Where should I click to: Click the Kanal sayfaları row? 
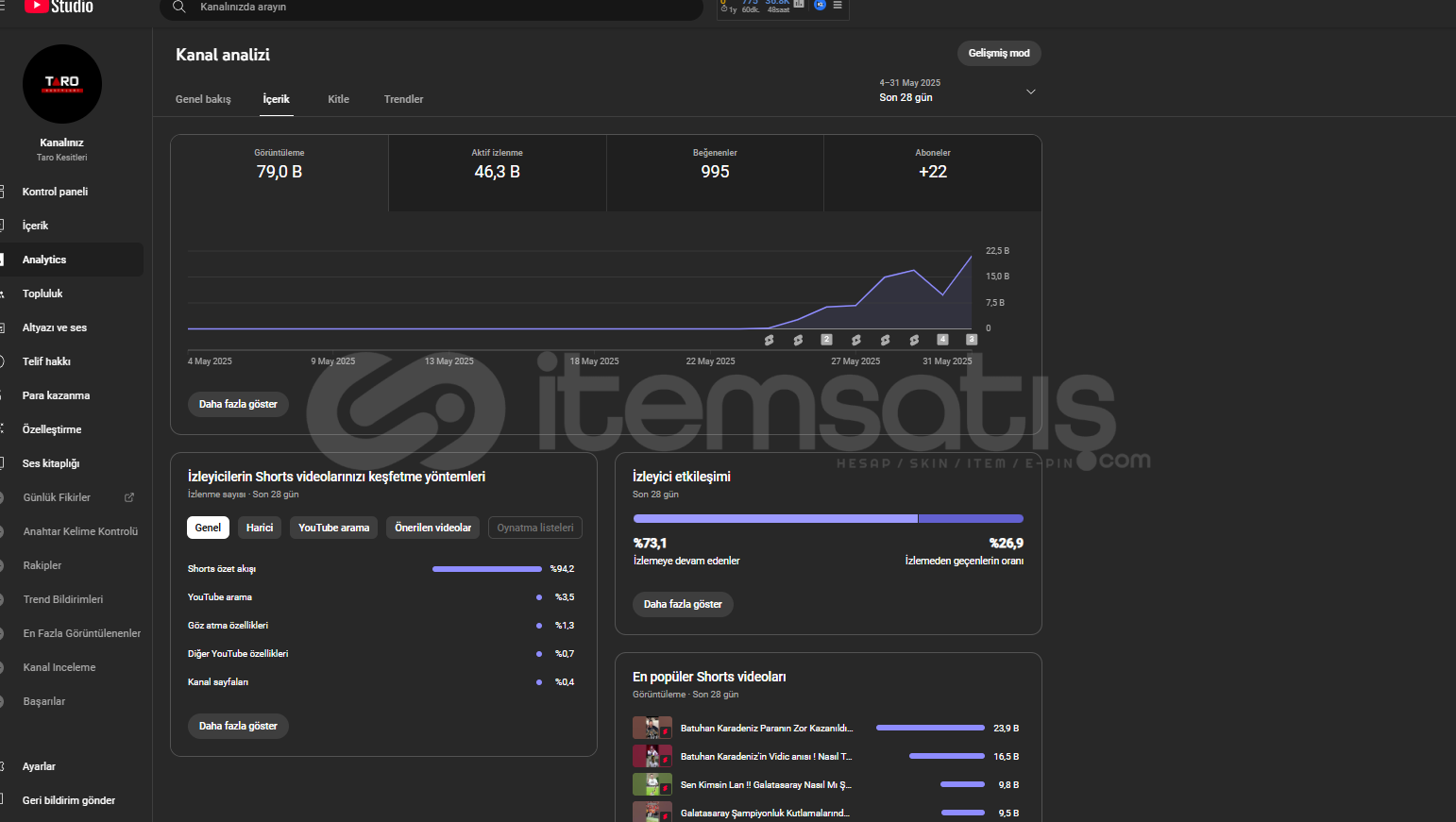(x=381, y=682)
